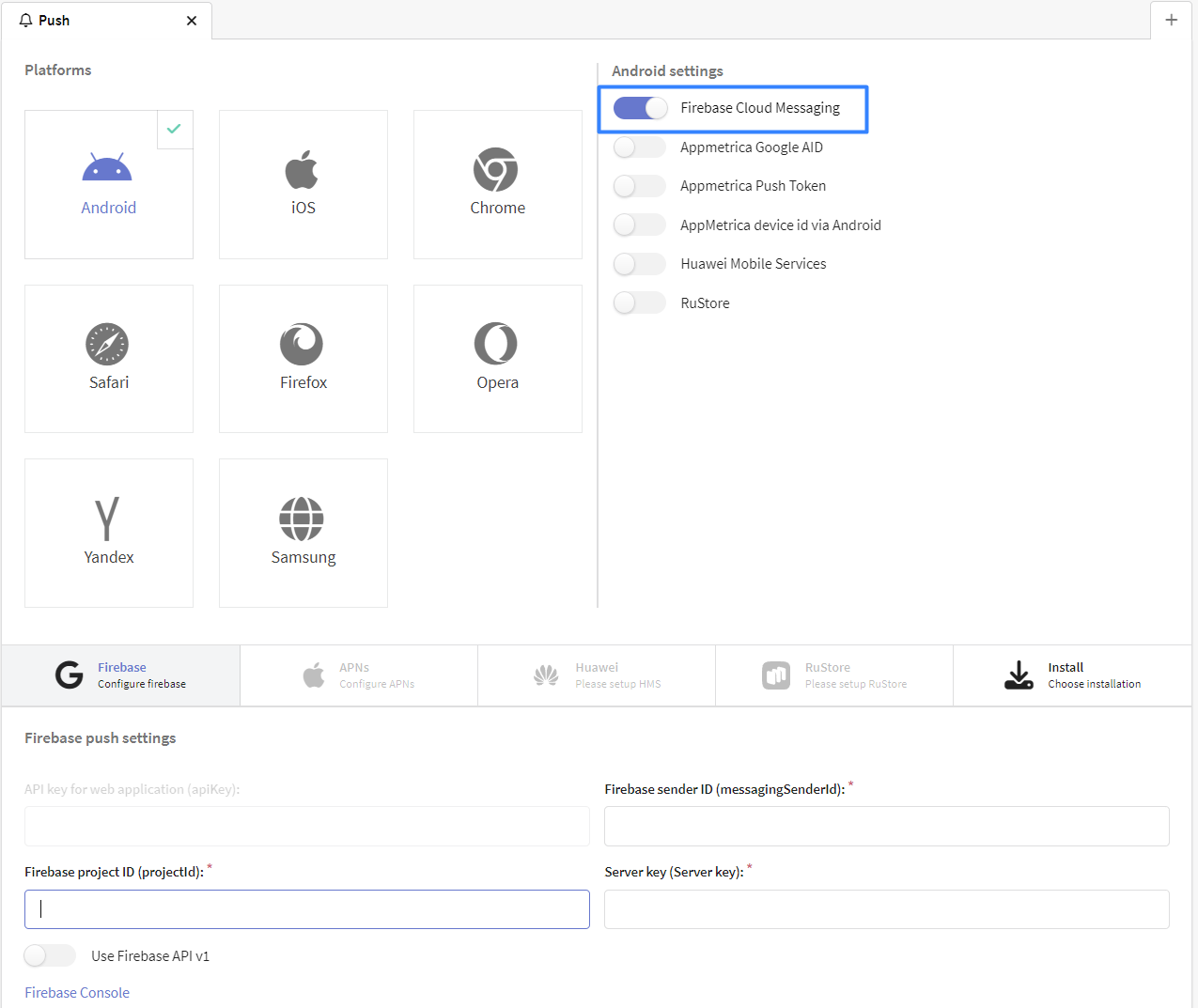Turn on the RuStore toggle
The height and width of the screenshot is (1008, 1198).
[640, 303]
